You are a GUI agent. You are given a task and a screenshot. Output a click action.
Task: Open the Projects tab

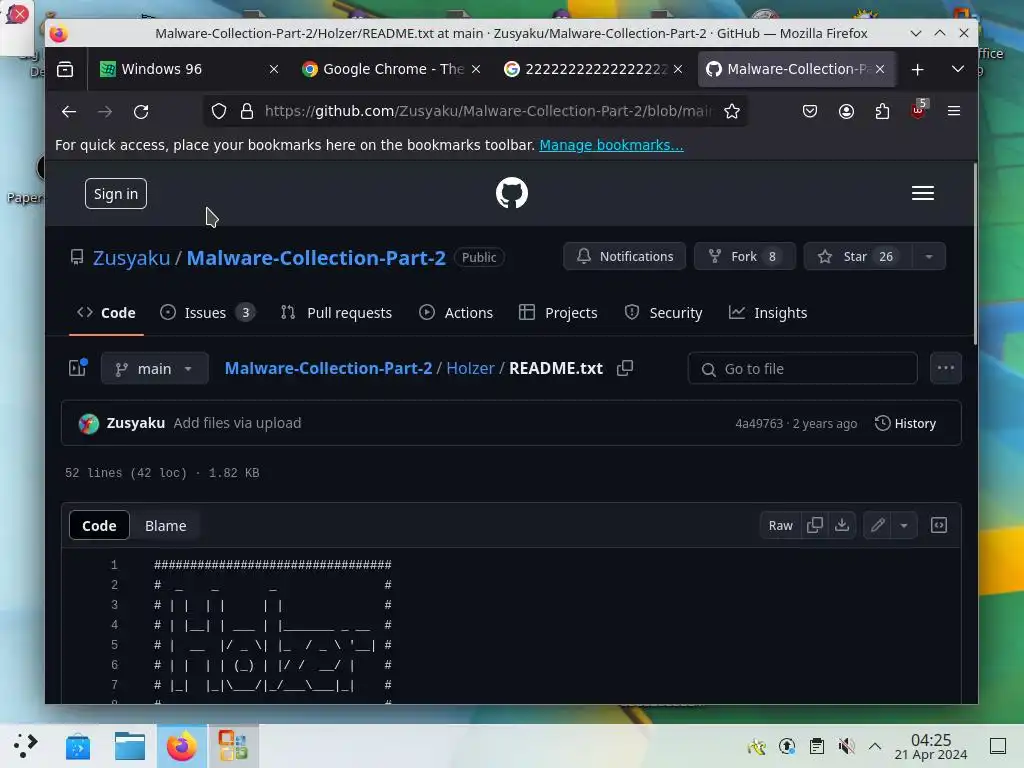558,313
